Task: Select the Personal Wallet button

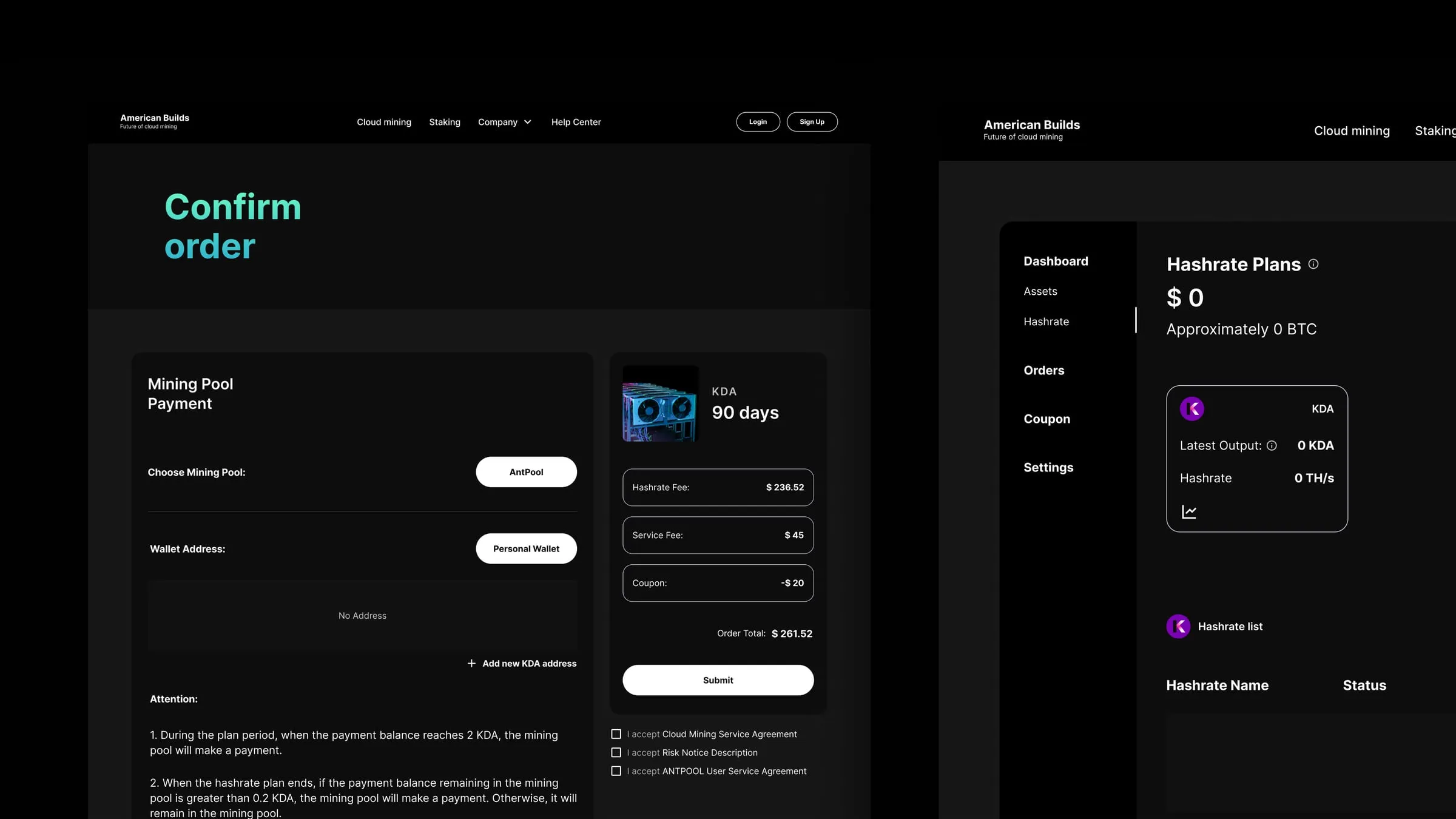Action: 526,548
